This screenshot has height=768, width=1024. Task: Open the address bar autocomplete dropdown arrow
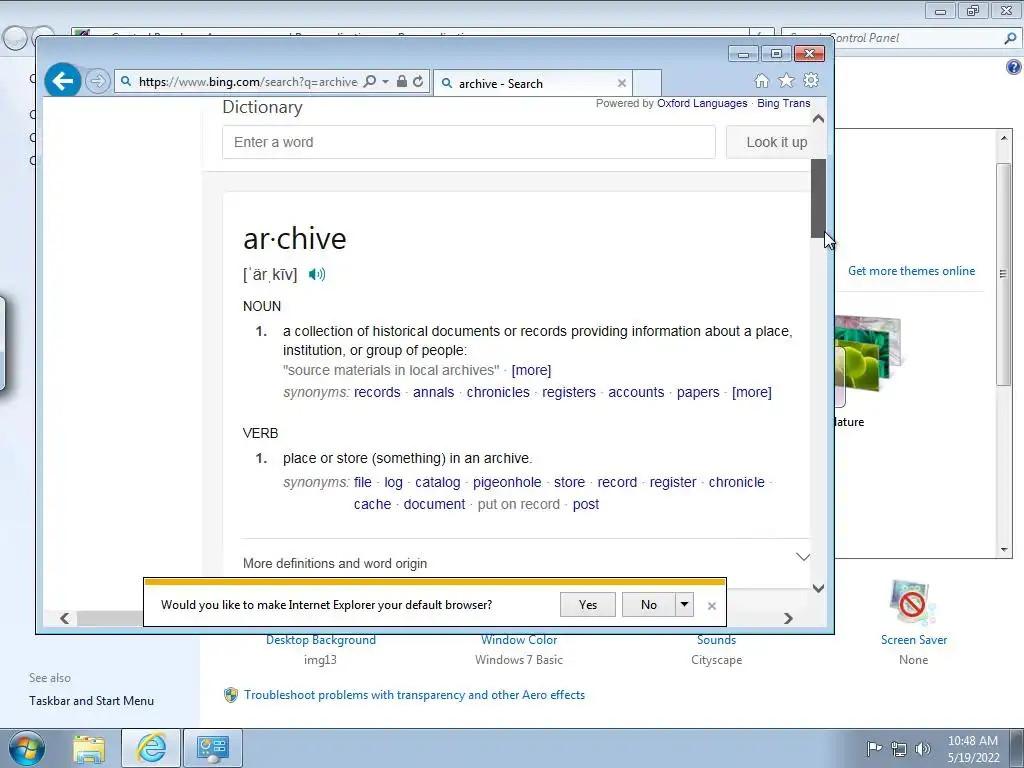[385, 81]
